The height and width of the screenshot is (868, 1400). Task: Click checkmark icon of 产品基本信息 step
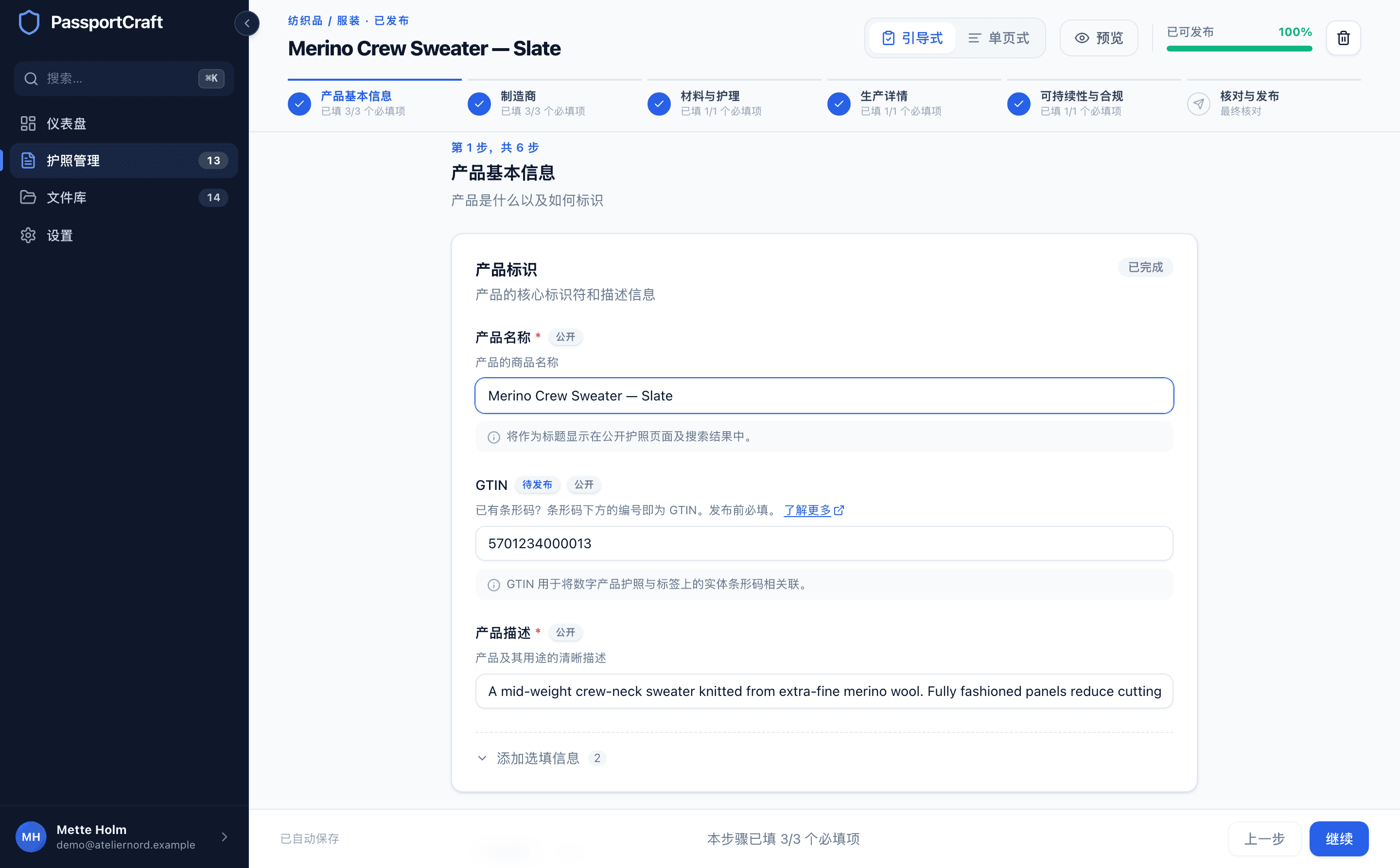click(299, 104)
